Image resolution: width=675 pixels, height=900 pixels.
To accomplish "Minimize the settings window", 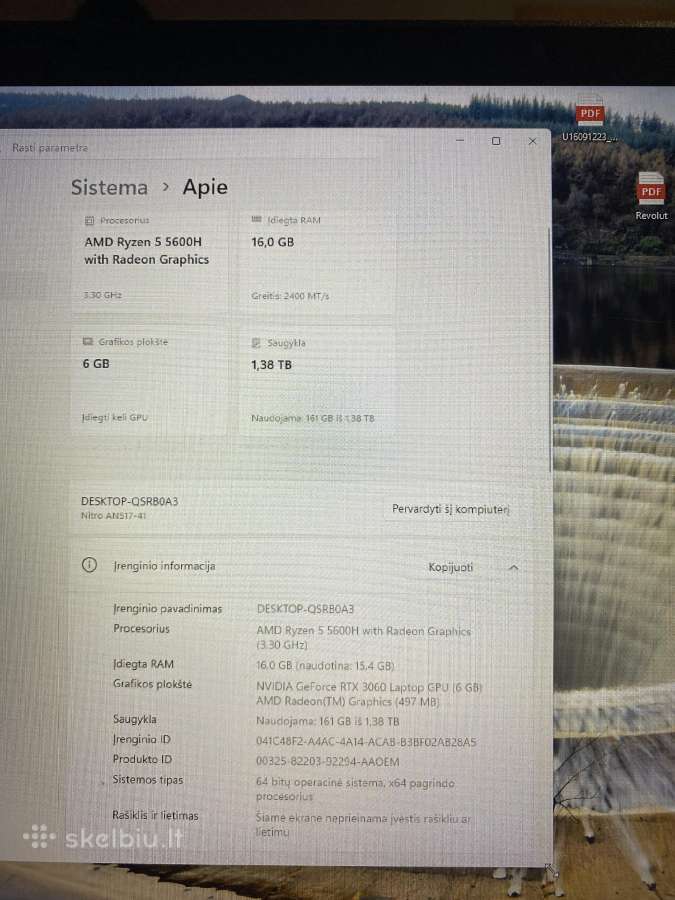I will coord(460,141).
